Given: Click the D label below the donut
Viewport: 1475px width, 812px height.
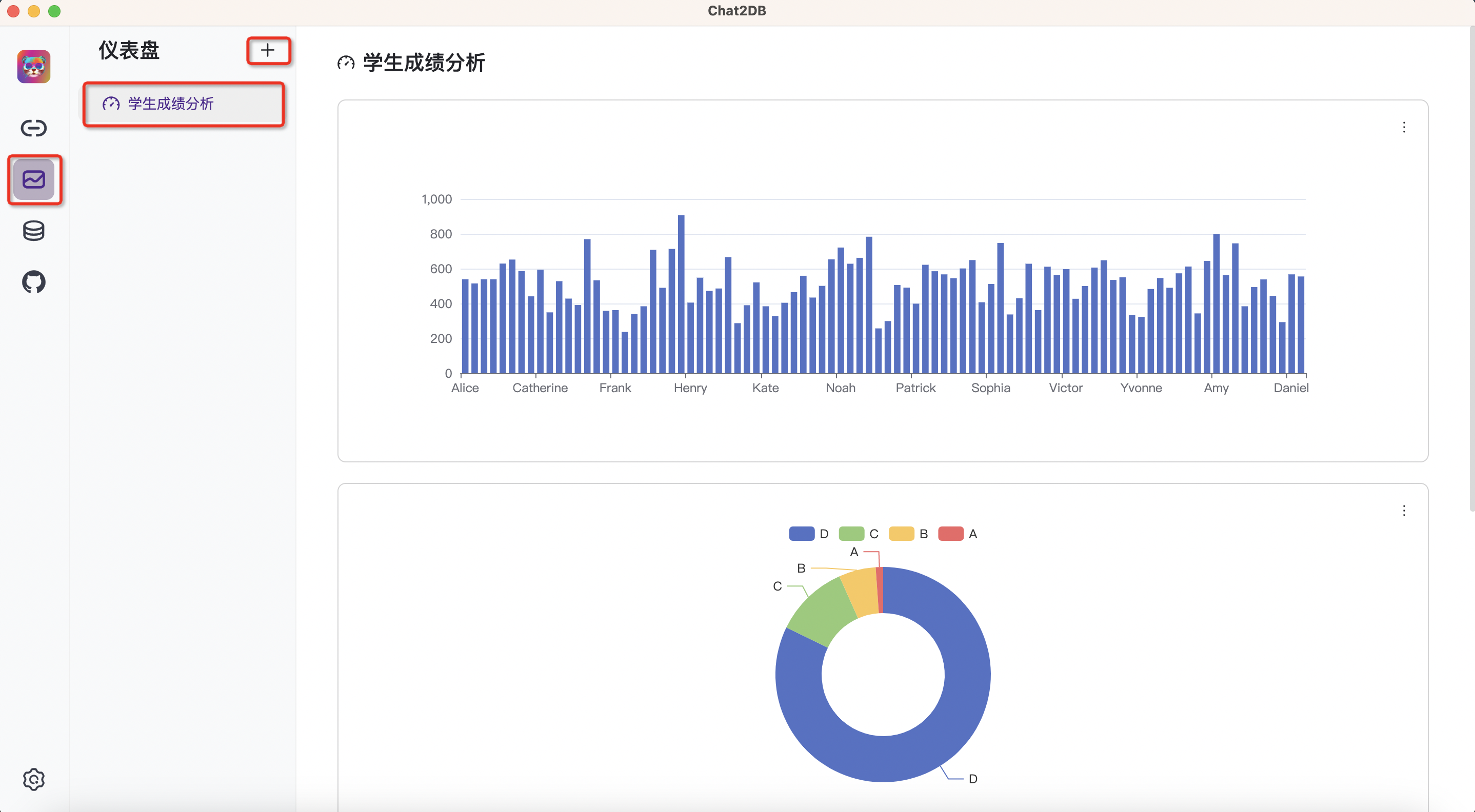Looking at the screenshot, I should [x=973, y=779].
